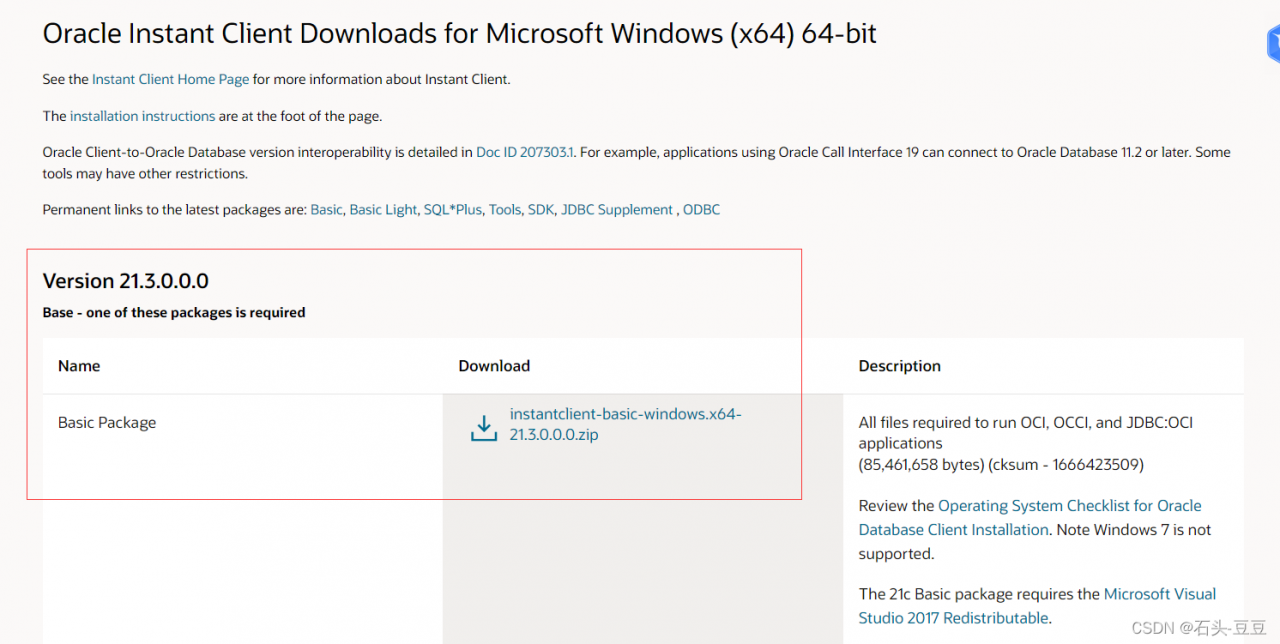Open Doc ID 207303.1 link
The height and width of the screenshot is (644, 1280).
(525, 152)
